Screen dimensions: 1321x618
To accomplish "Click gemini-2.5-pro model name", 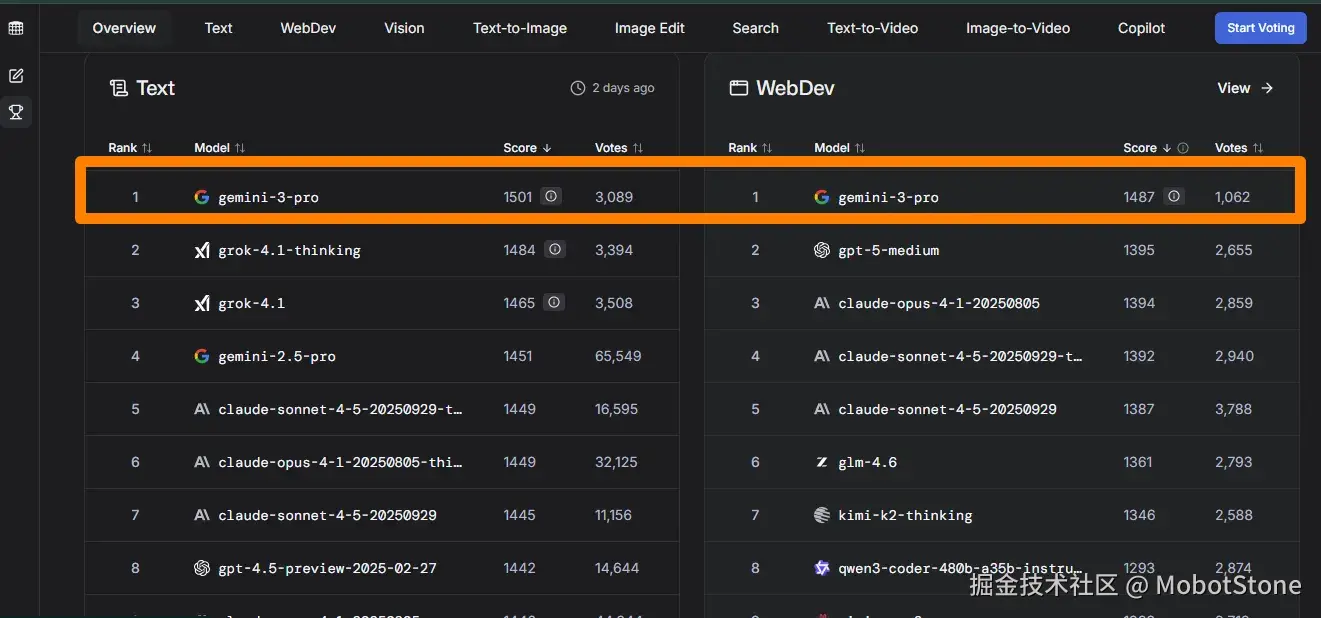I will [x=277, y=356].
